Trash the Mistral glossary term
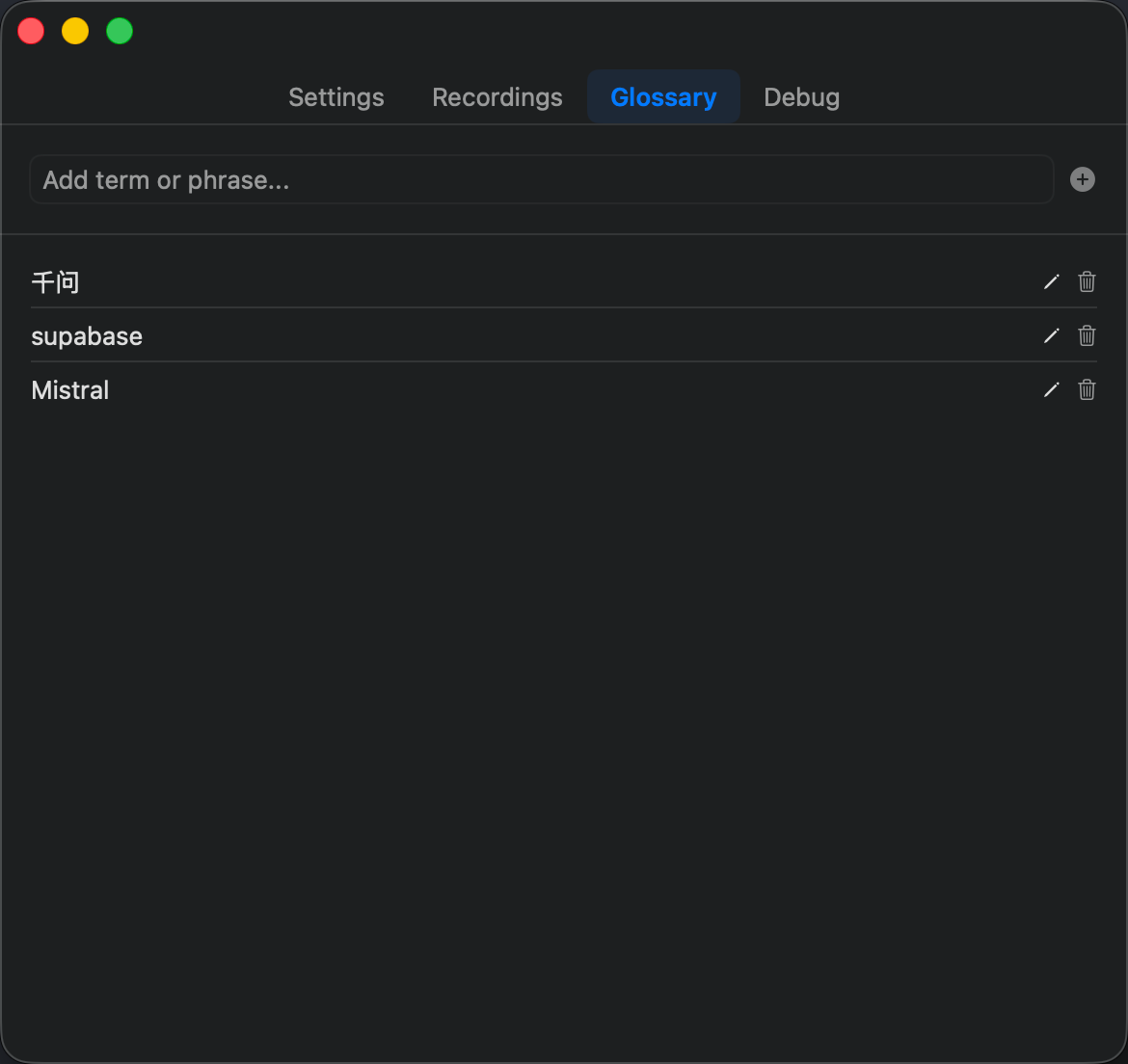 click(x=1087, y=389)
